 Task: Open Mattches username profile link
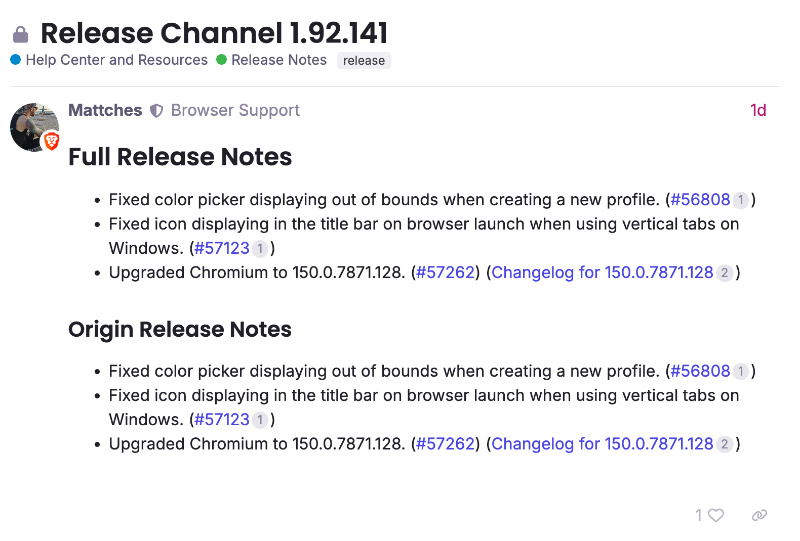(105, 110)
